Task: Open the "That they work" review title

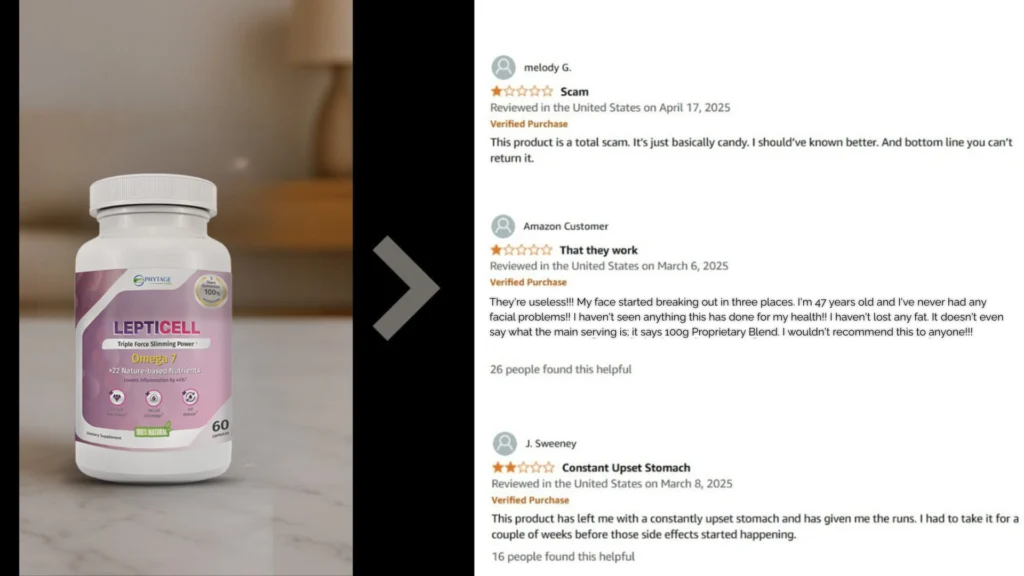Action: coord(598,250)
